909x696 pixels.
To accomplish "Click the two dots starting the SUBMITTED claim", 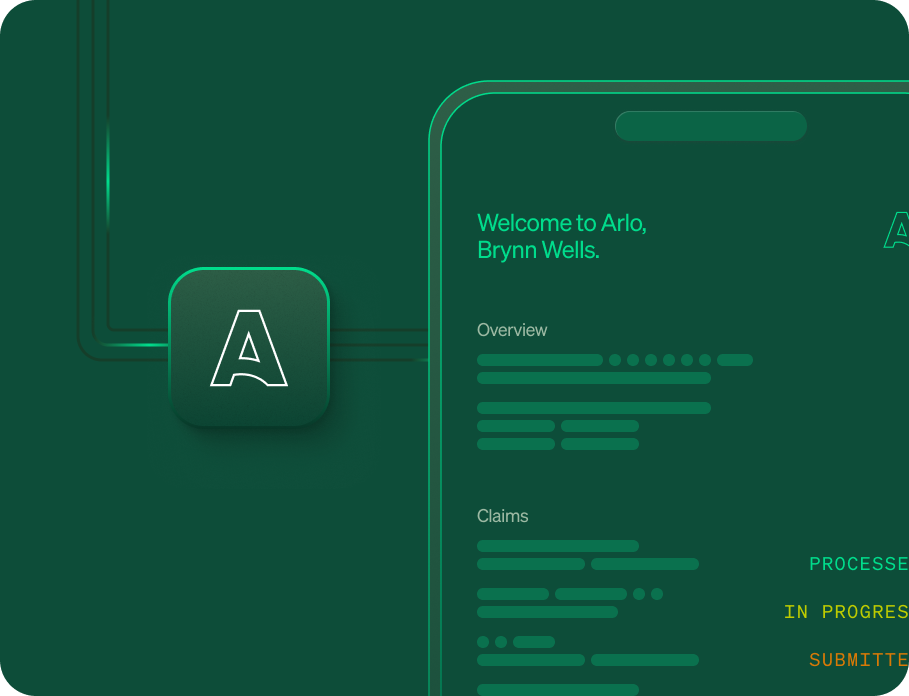I will tap(492, 642).
